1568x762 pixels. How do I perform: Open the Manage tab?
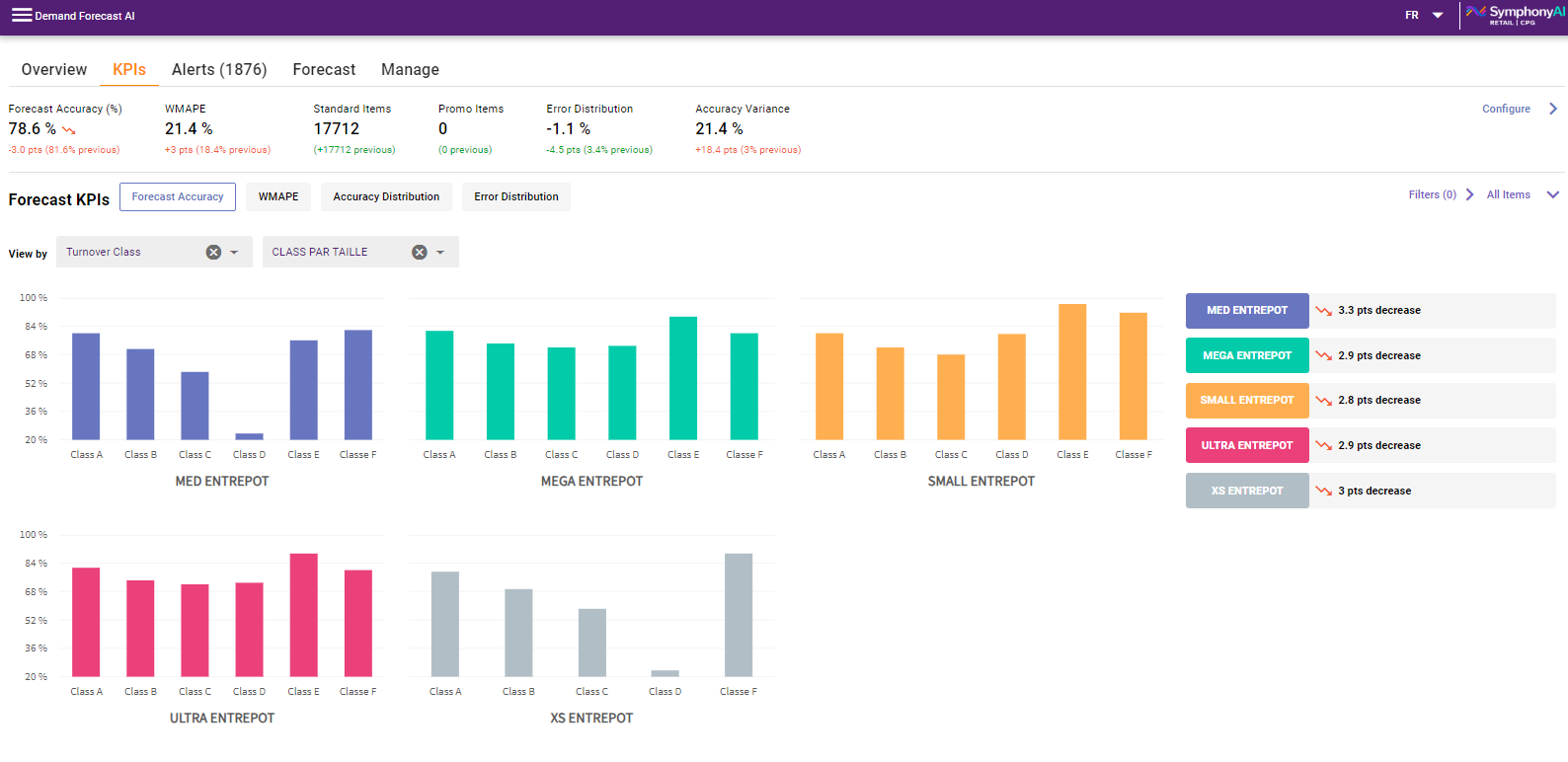[x=410, y=69]
